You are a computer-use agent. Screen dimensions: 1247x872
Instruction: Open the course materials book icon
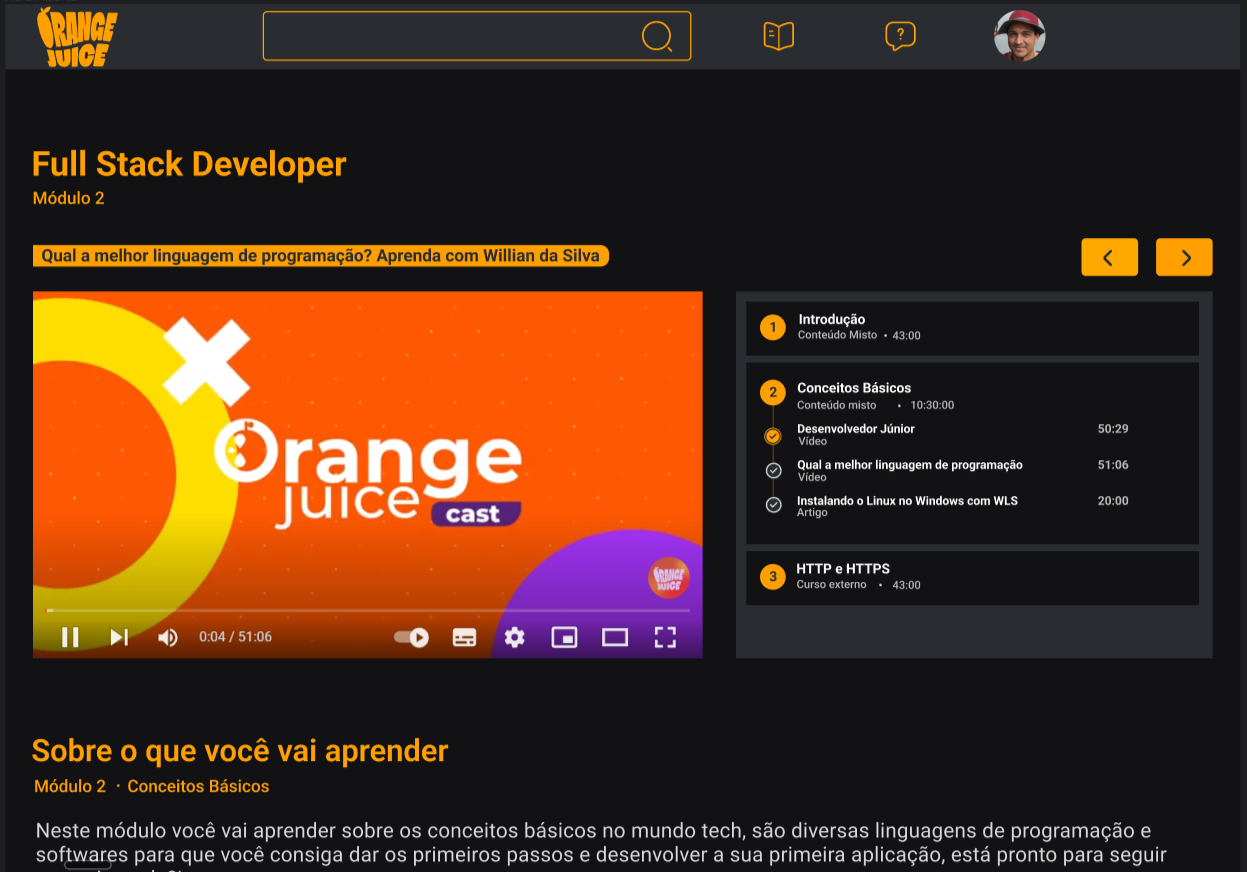777,34
